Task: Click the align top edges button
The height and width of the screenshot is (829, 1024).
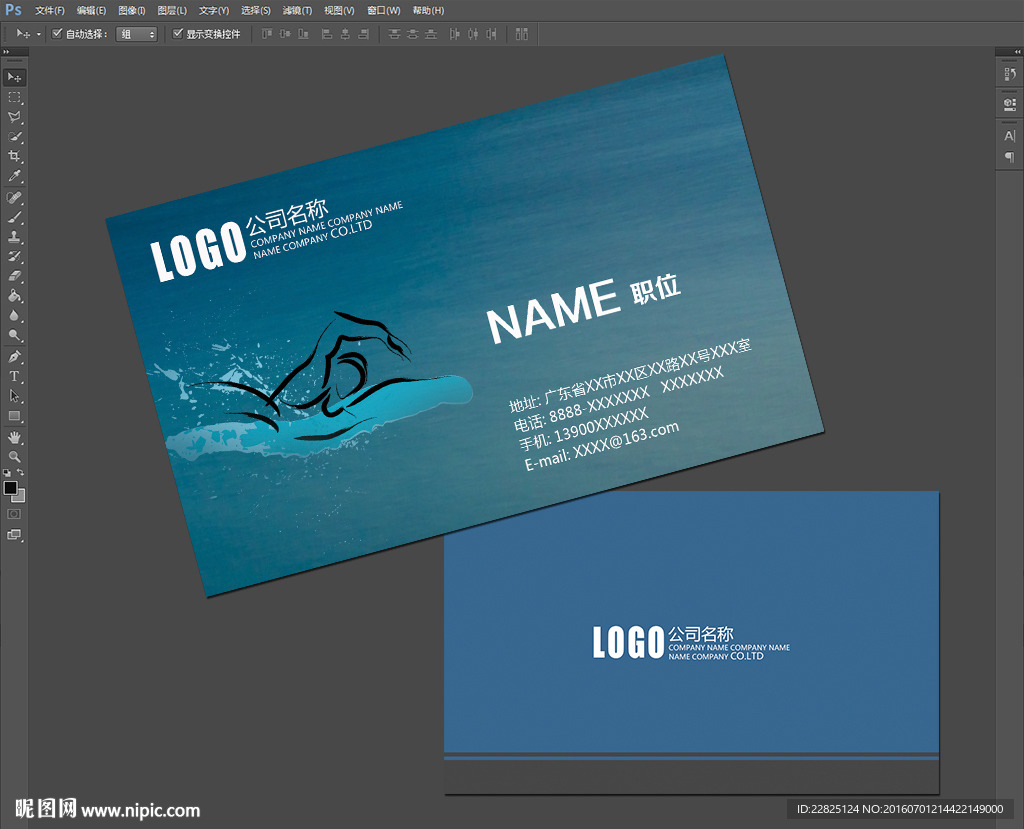Action: coord(267,34)
